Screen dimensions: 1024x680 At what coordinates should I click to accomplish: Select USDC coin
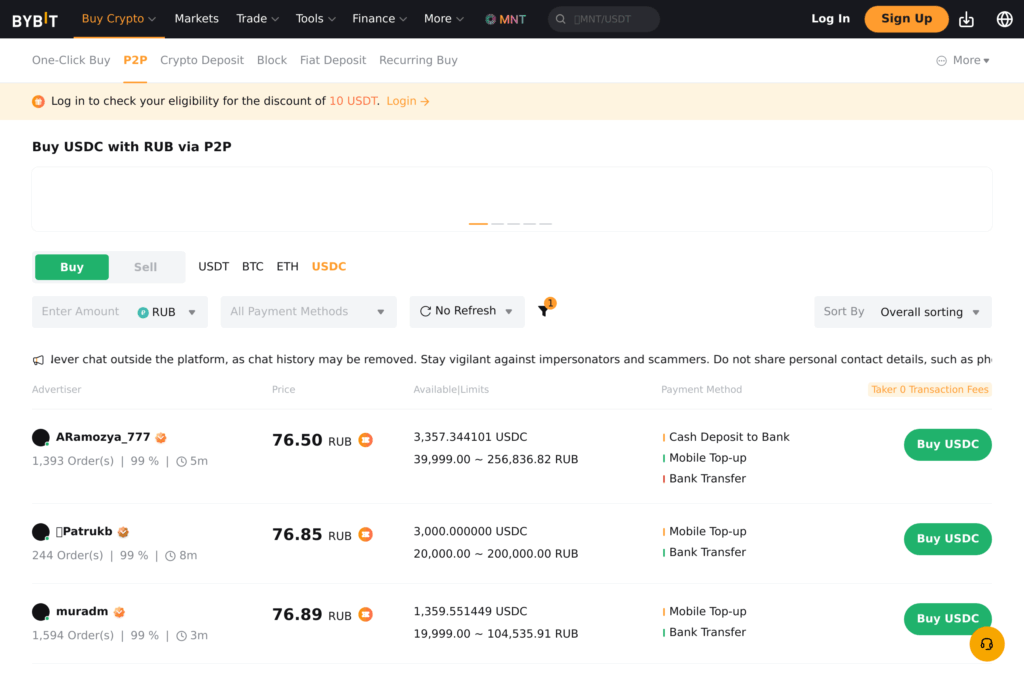click(x=328, y=267)
